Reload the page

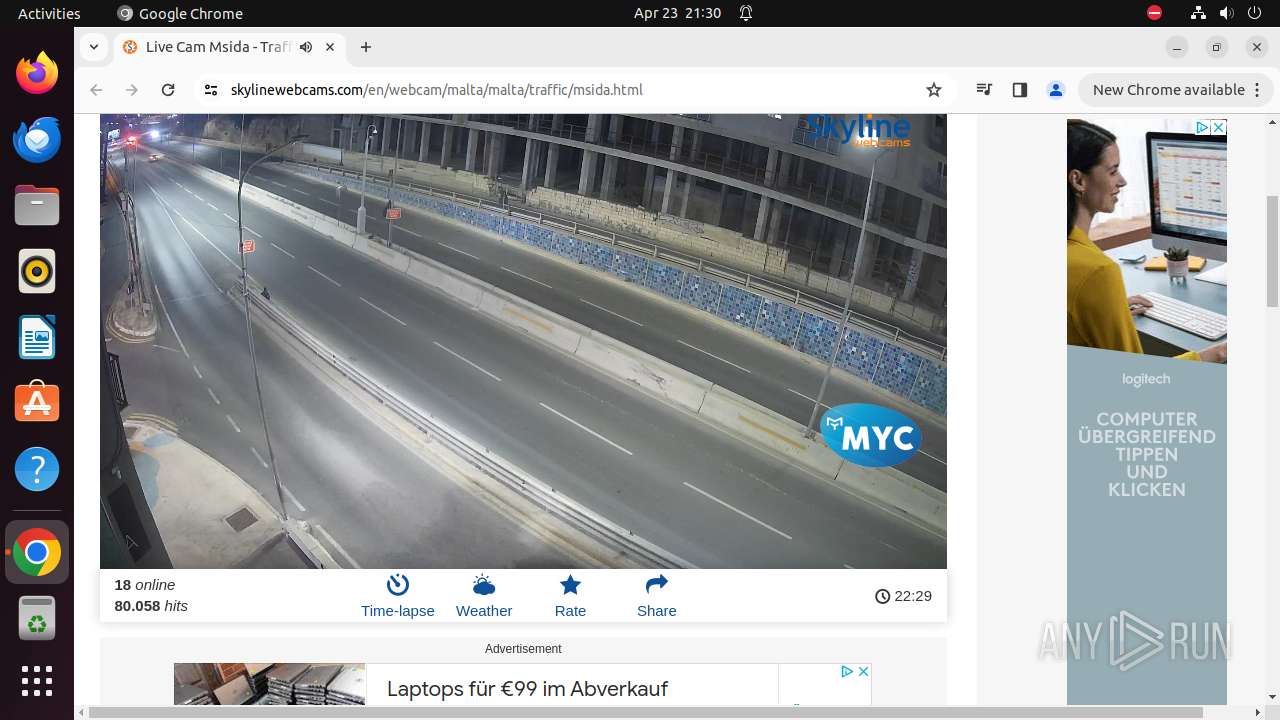pyautogui.click(x=168, y=90)
